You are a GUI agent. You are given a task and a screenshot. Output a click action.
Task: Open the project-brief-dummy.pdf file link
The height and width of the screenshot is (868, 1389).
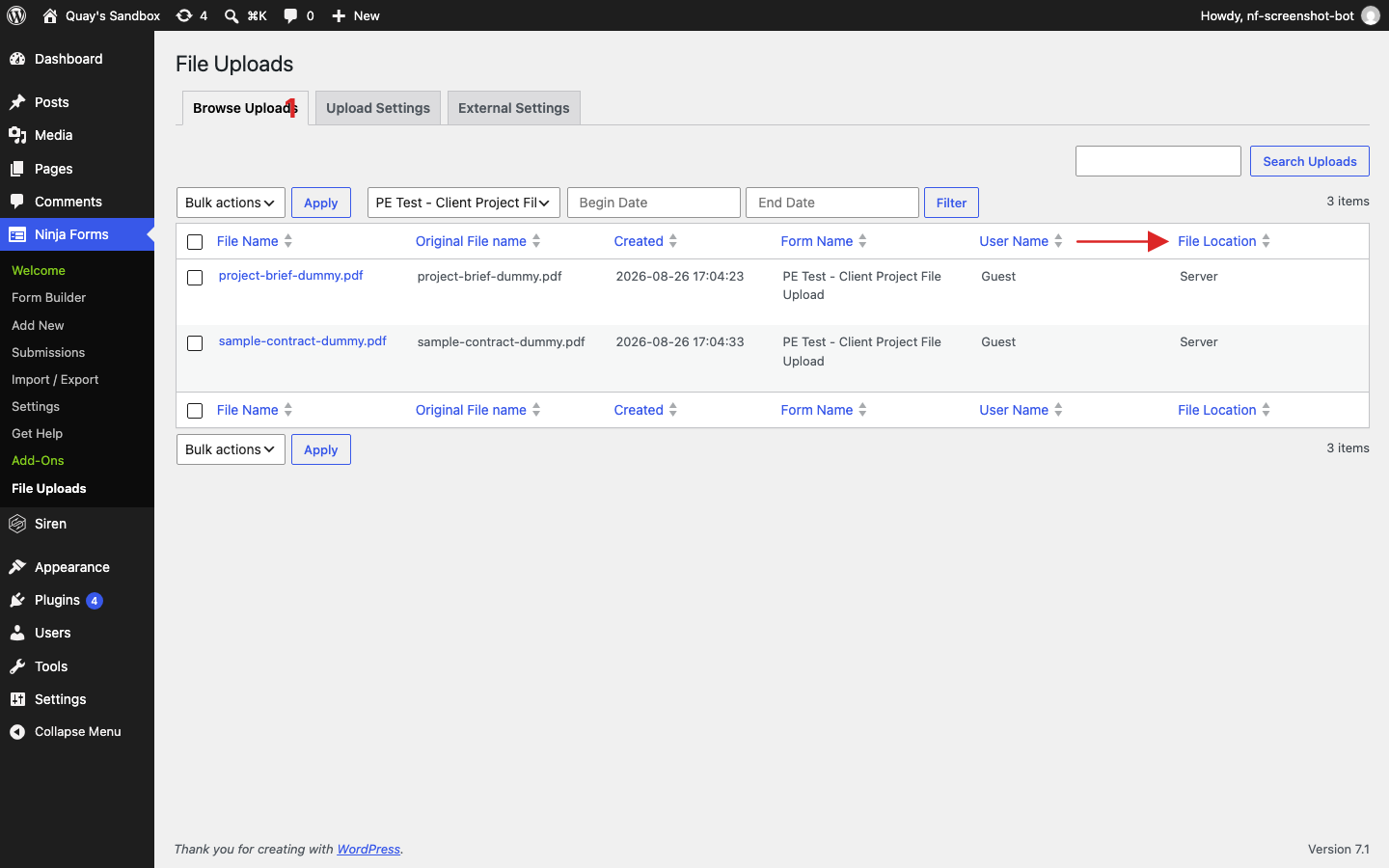pyautogui.click(x=291, y=275)
